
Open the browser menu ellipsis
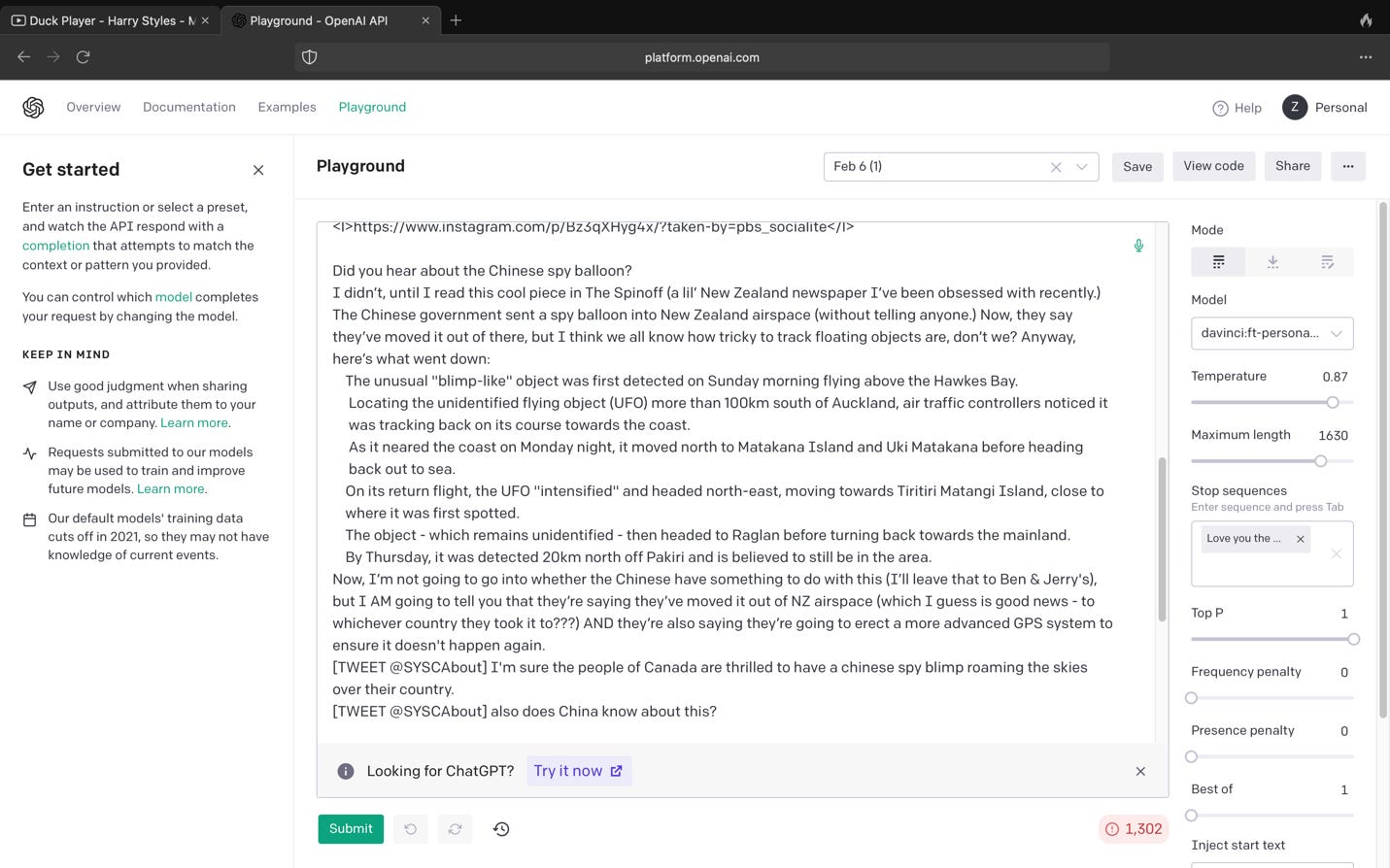pyautogui.click(x=1366, y=57)
